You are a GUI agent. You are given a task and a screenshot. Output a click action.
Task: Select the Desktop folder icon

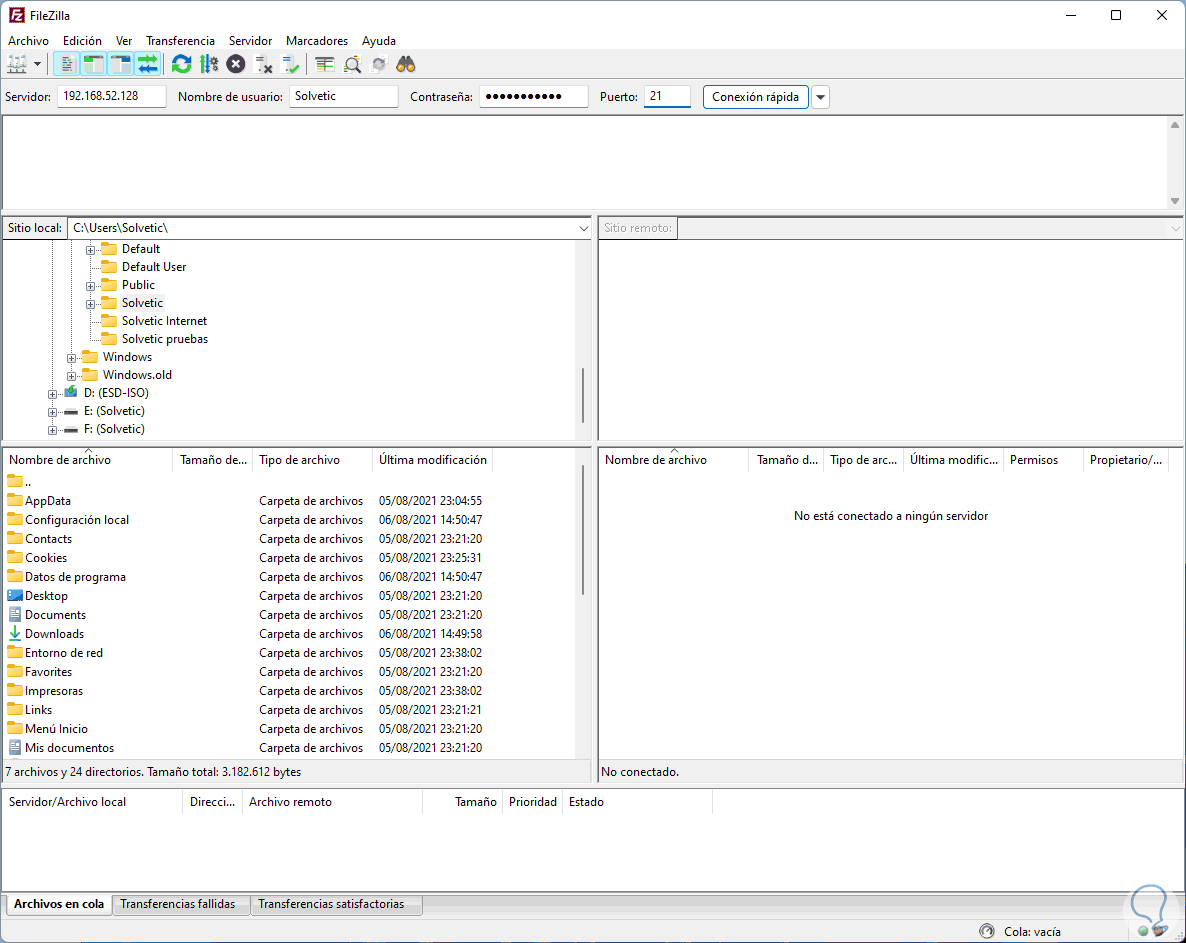(15, 595)
